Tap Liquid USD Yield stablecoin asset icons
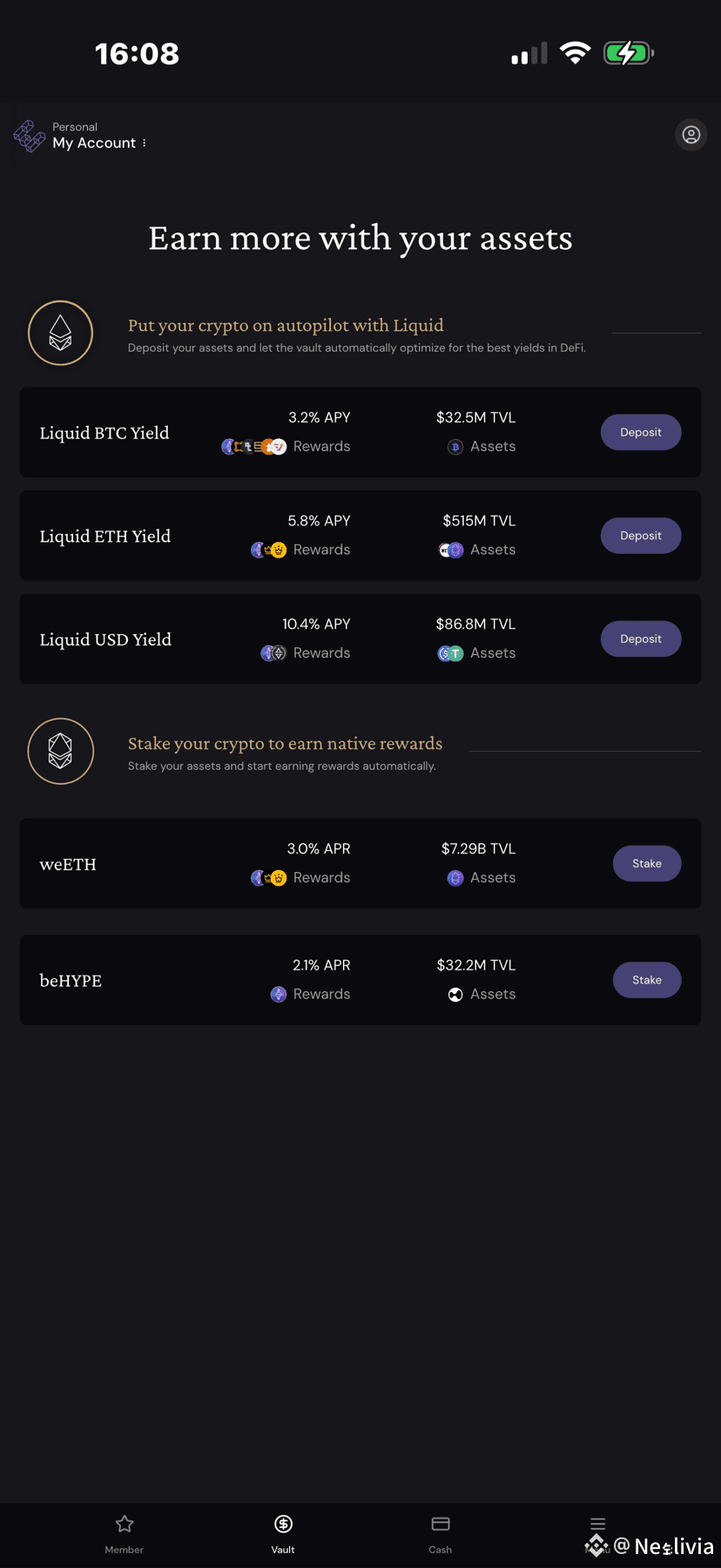Viewport: 721px width, 1568px height. 450,653
